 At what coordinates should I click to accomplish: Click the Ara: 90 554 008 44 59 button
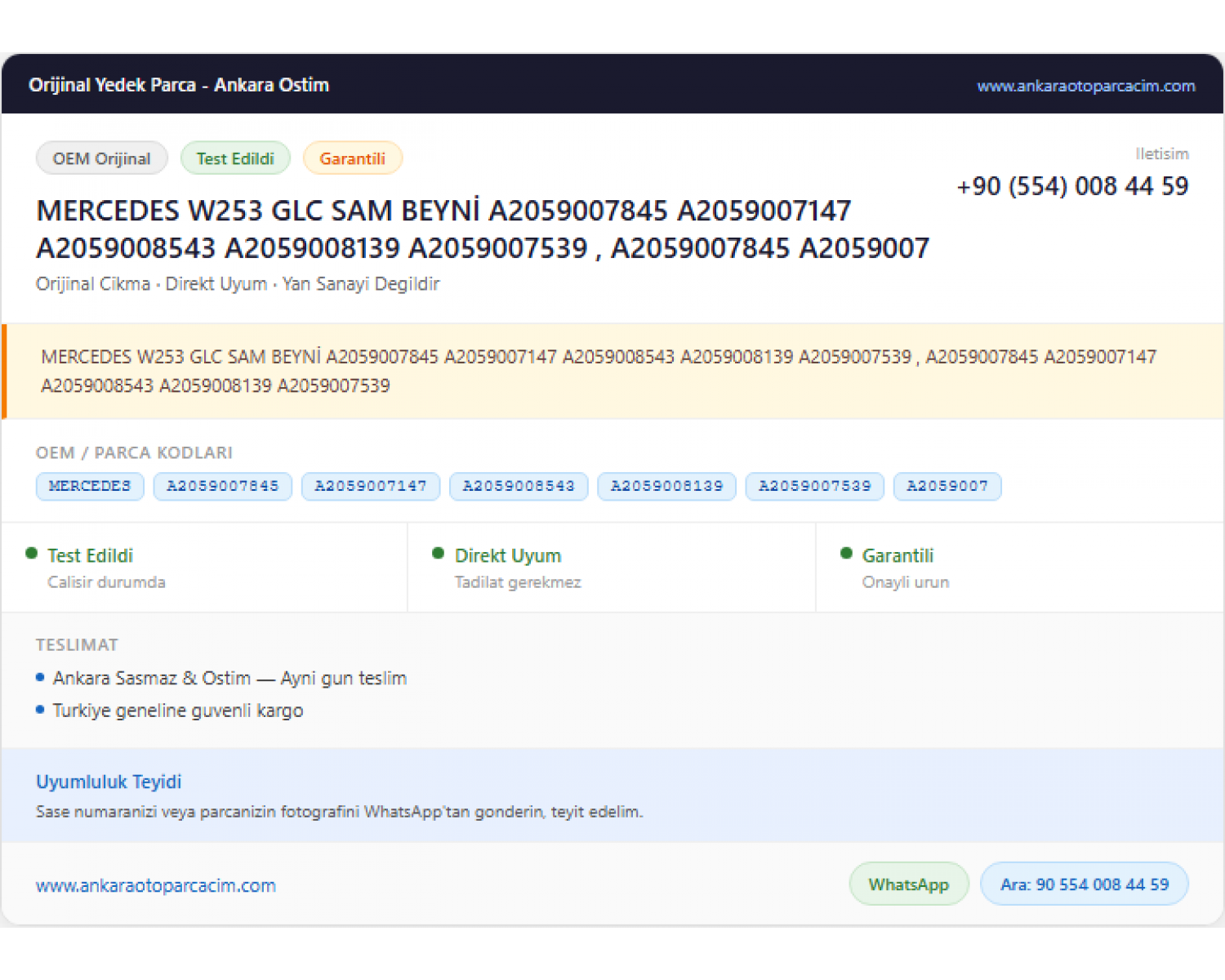(1085, 884)
